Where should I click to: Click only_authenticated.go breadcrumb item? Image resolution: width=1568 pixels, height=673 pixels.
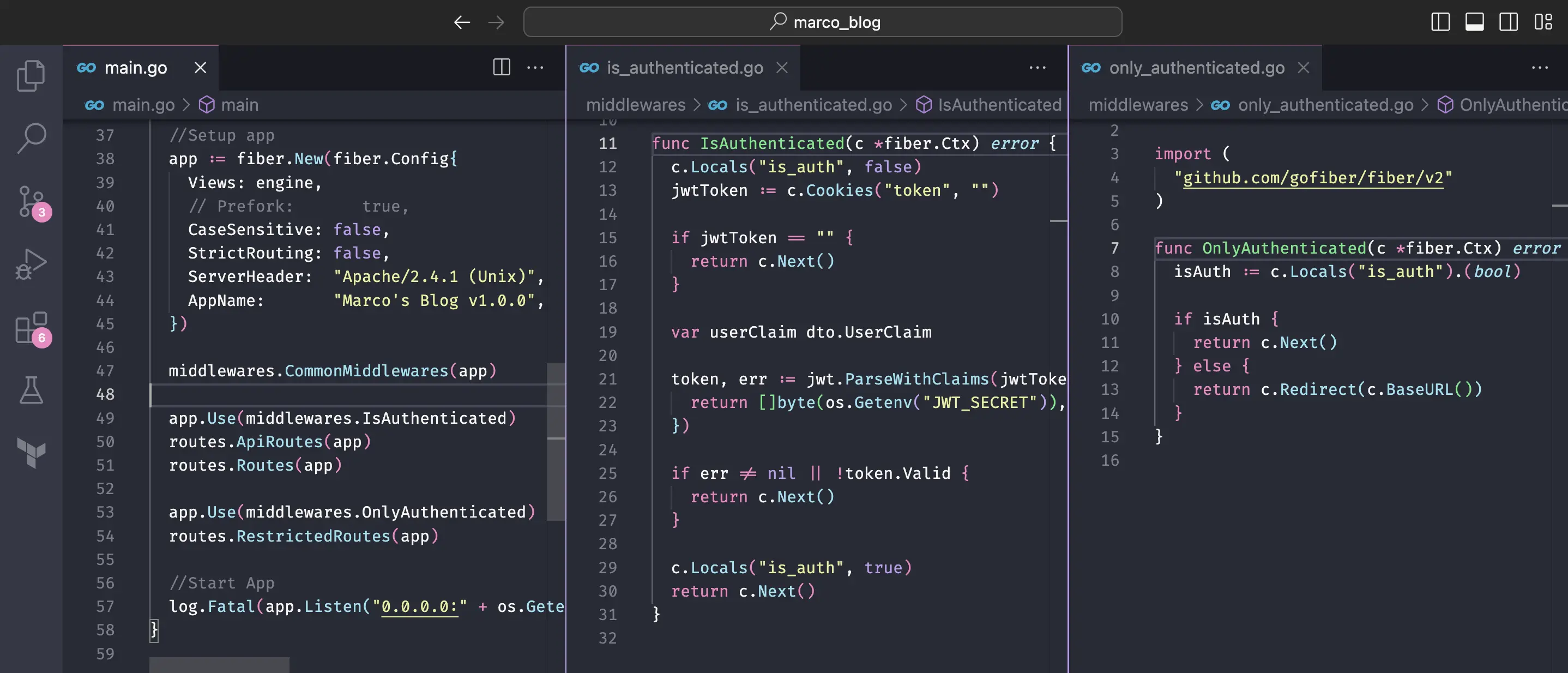[1312, 105]
